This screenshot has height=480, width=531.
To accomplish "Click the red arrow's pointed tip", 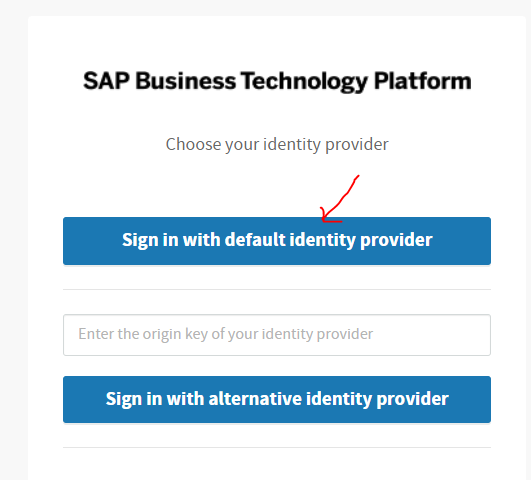I will click(322, 221).
